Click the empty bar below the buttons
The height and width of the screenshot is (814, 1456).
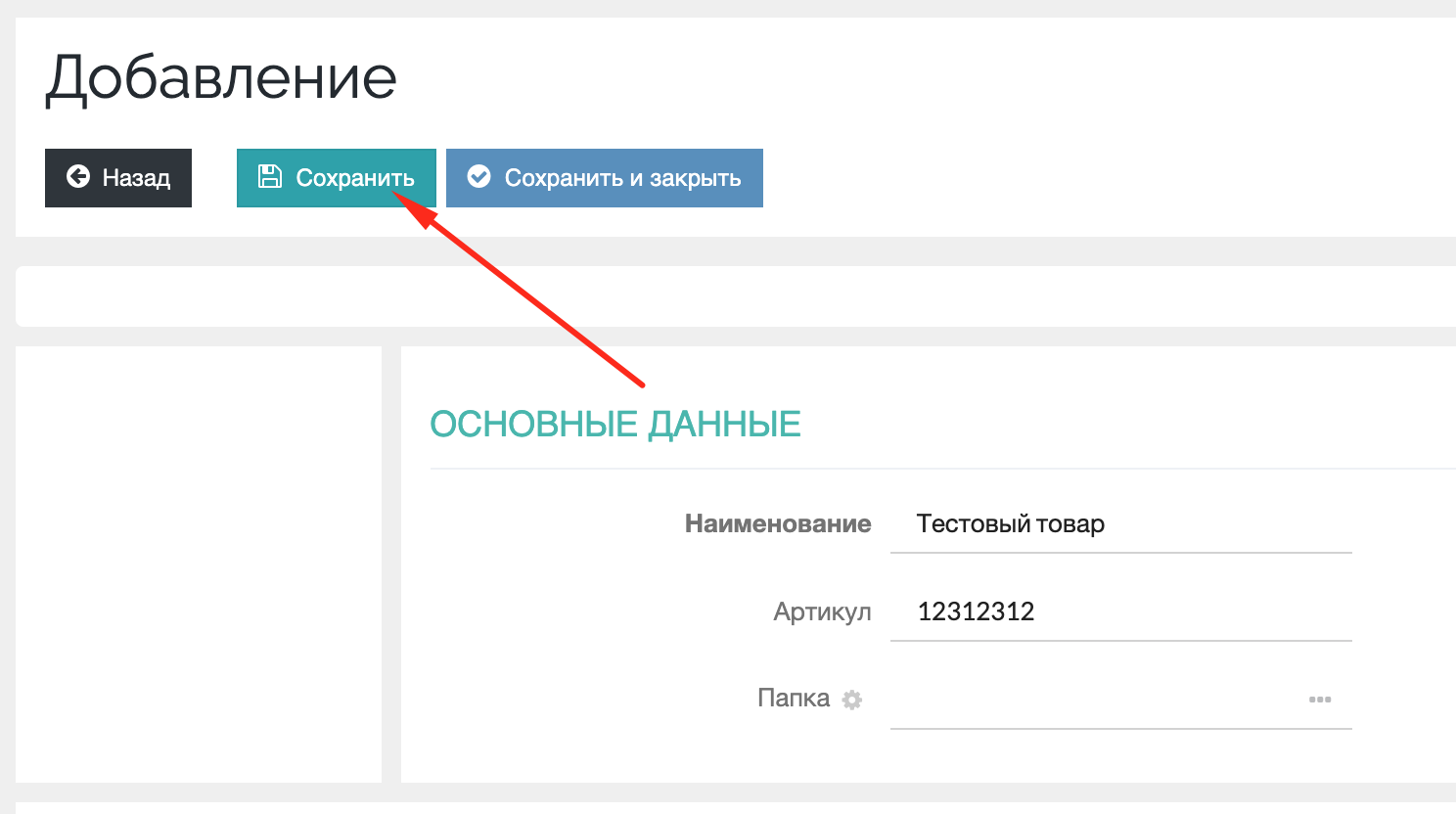tap(734, 296)
